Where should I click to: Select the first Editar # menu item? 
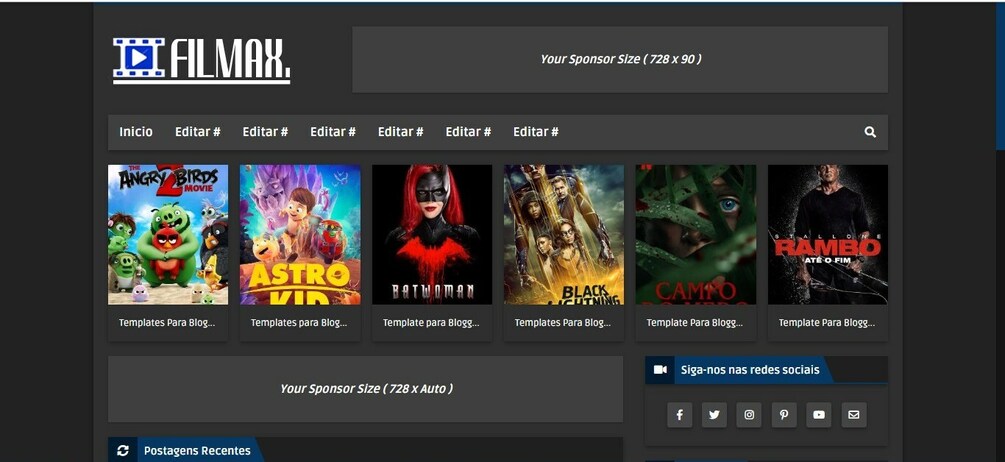coord(197,132)
